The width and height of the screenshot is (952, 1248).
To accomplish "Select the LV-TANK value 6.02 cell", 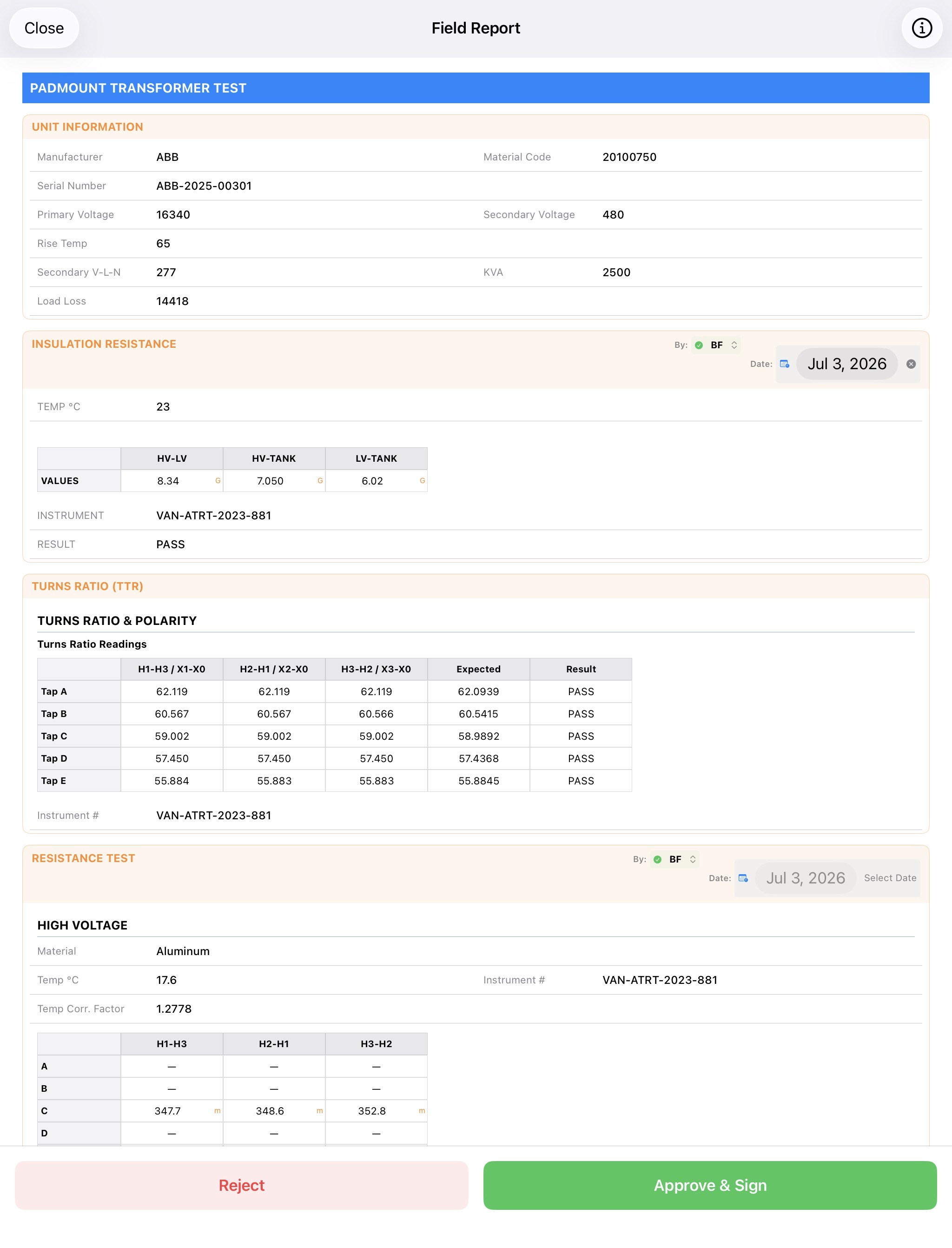I will pyautogui.click(x=376, y=481).
